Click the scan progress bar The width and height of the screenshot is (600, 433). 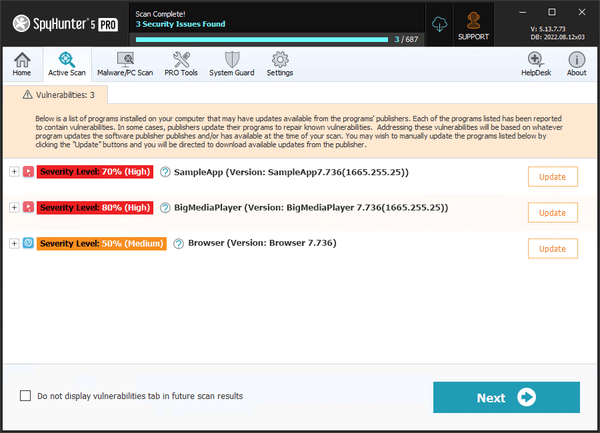pyautogui.click(x=261, y=39)
